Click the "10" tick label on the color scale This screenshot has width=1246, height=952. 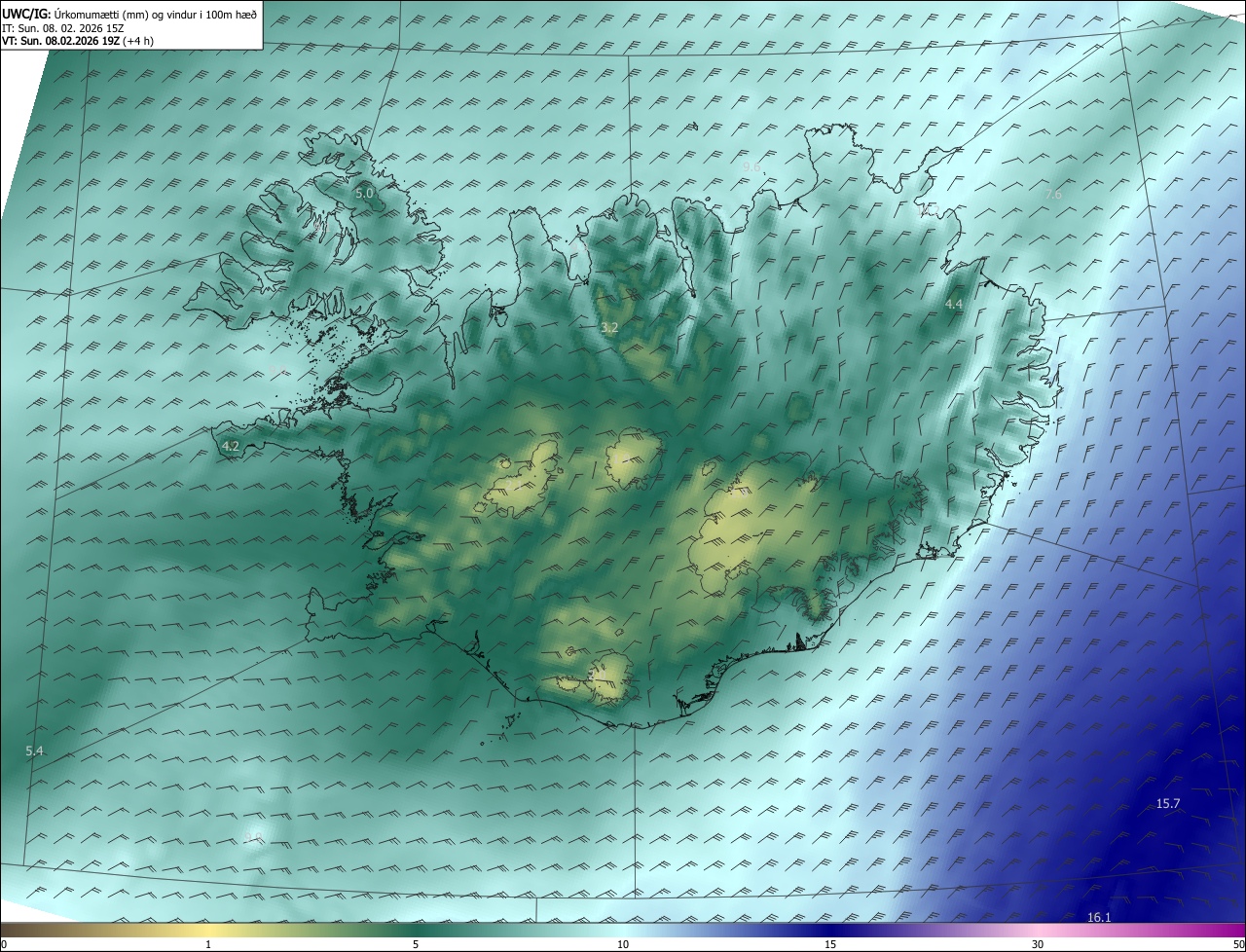point(623,944)
